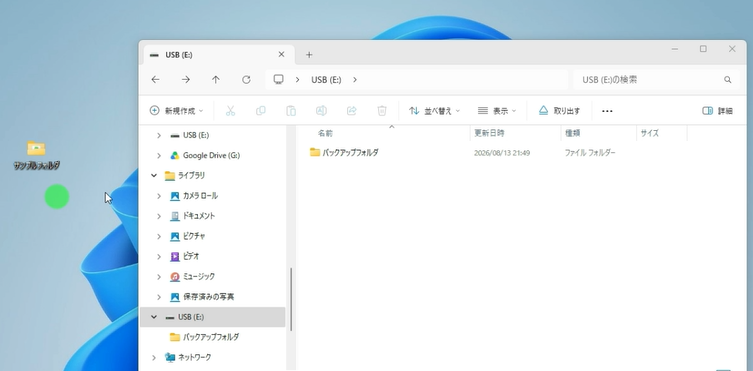The image size is (753, 371).
Task: Expand the ドキュメント node
Action: (159, 216)
